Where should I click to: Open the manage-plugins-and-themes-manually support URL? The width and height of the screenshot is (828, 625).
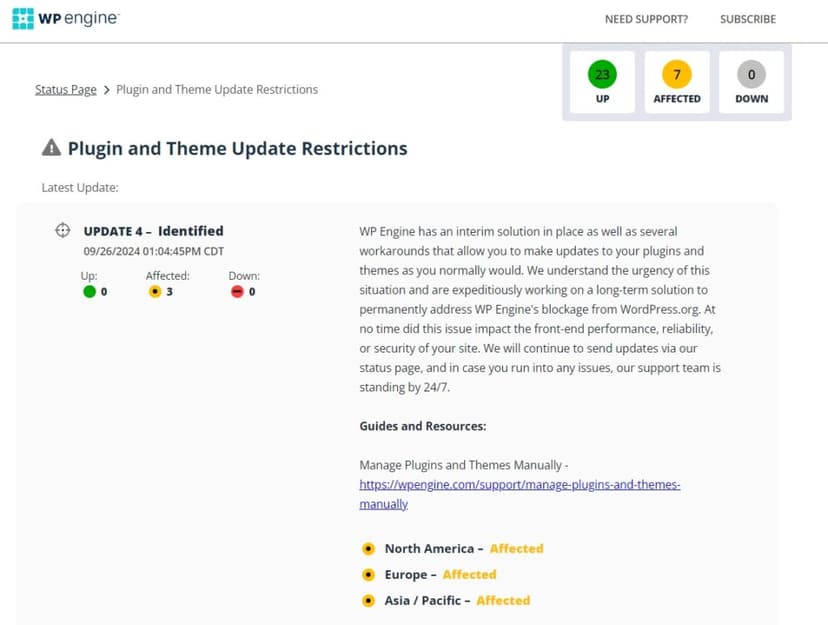coord(520,494)
